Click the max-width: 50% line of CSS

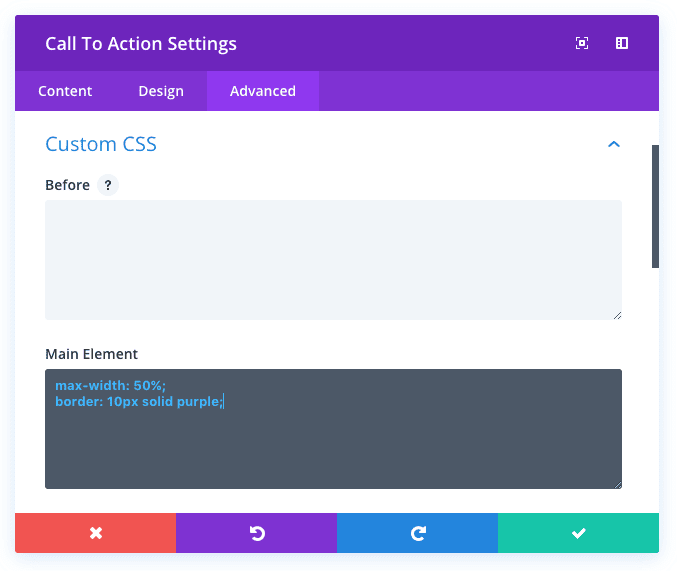(x=110, y=385)
